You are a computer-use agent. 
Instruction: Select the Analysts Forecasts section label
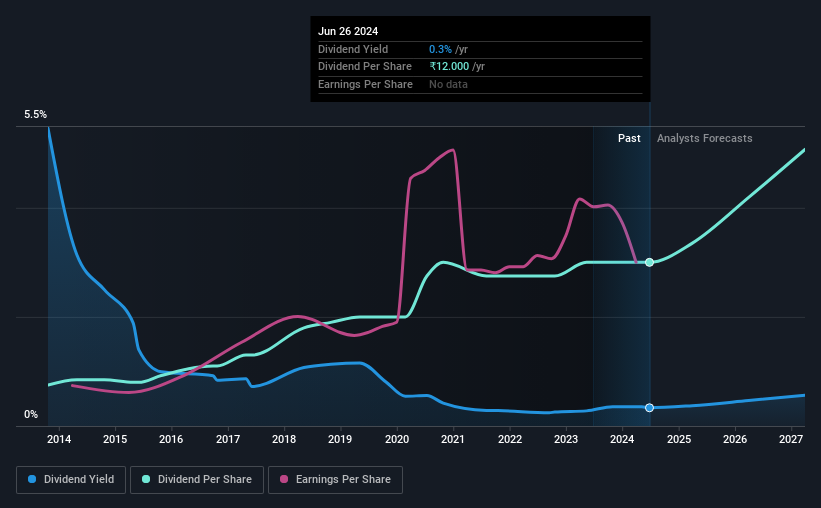(704, 138)
